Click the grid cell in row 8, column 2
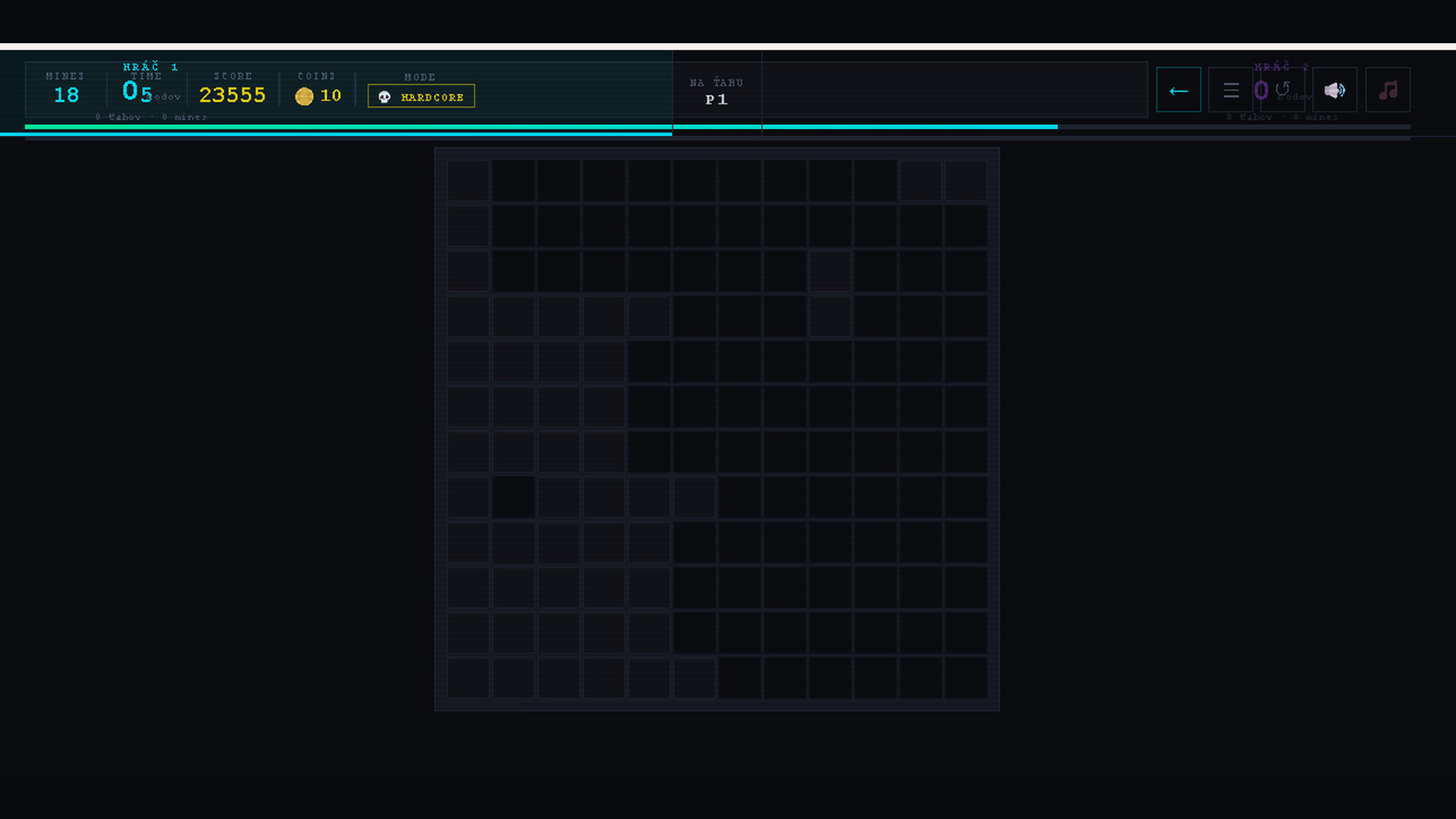 (x=513, y=497)
